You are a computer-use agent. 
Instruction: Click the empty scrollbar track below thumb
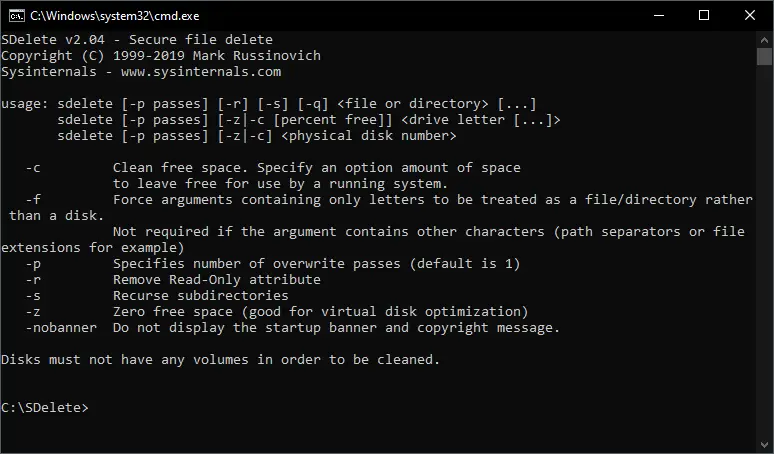[x=764, y=251]
